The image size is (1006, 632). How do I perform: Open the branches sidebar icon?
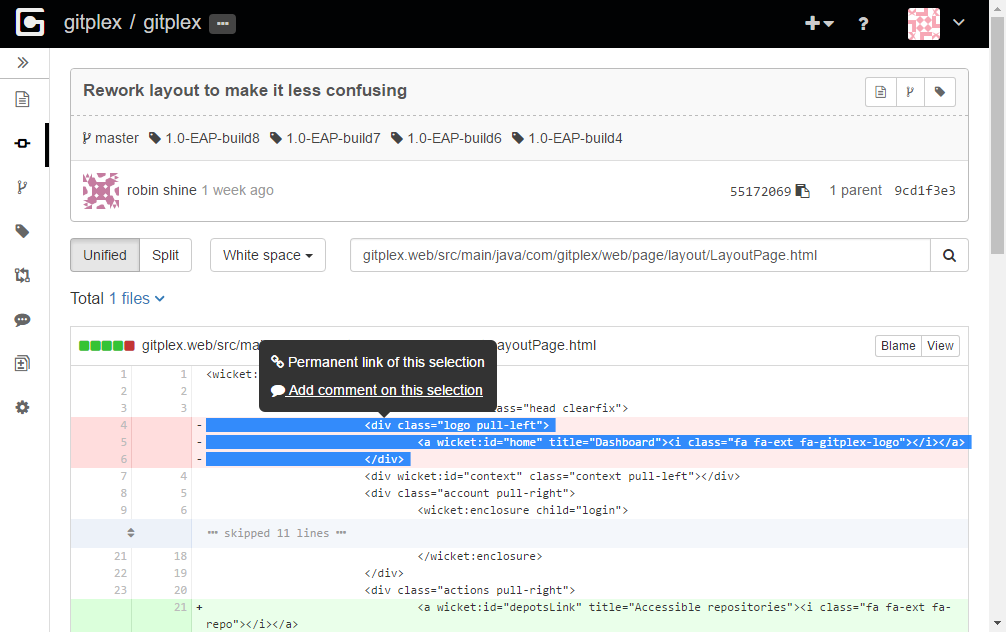pos(22,187)
